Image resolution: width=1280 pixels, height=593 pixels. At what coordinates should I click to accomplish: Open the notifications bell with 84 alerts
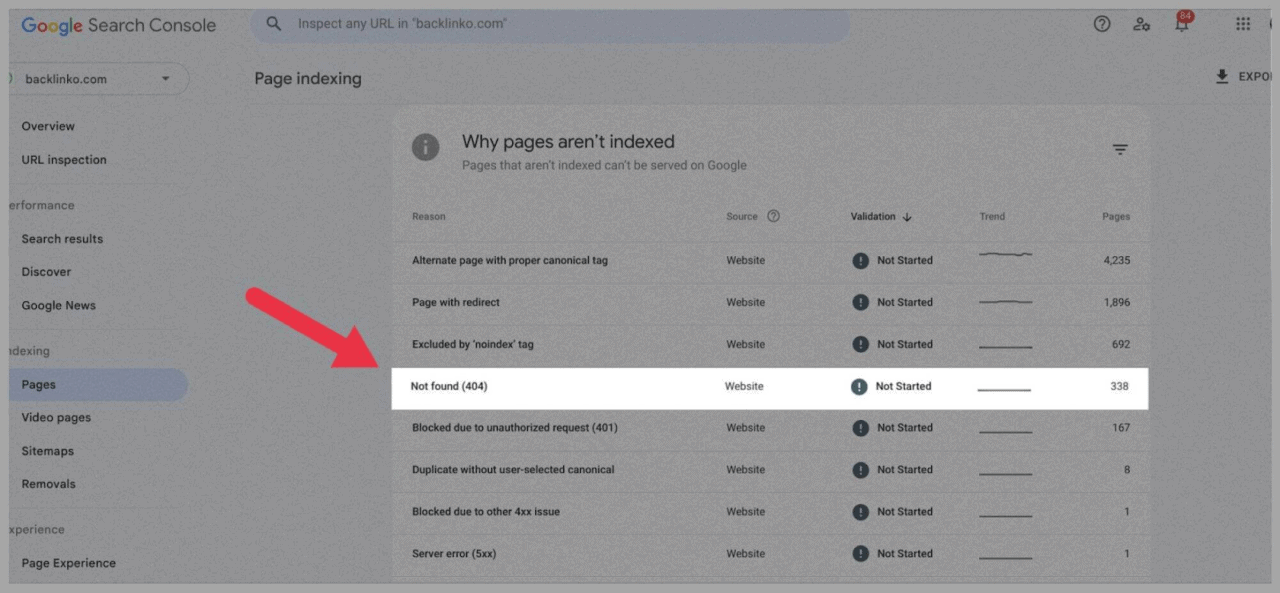pos(1181,24)
